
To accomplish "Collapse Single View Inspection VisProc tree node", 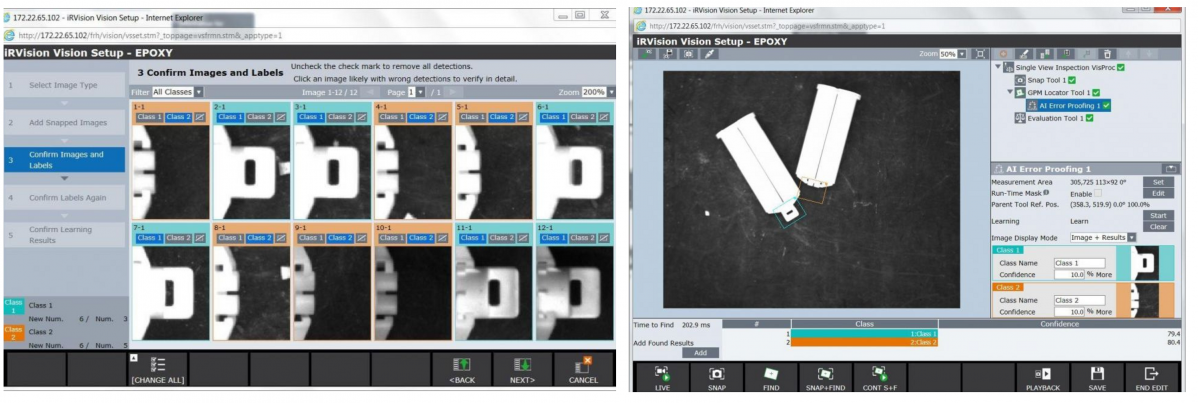I will [x=999, y=68].
